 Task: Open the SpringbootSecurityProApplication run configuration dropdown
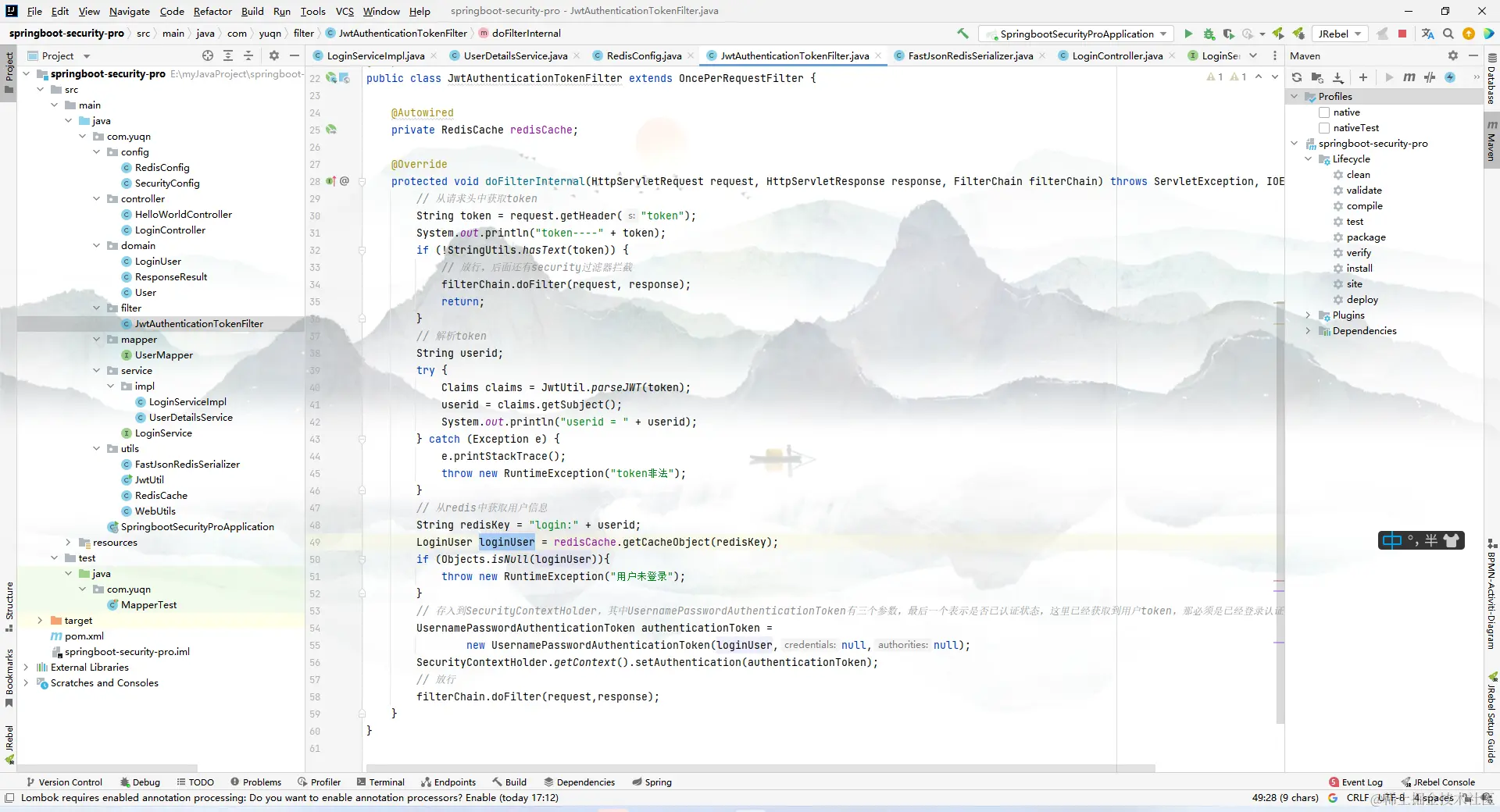[x=1077, y=34]
